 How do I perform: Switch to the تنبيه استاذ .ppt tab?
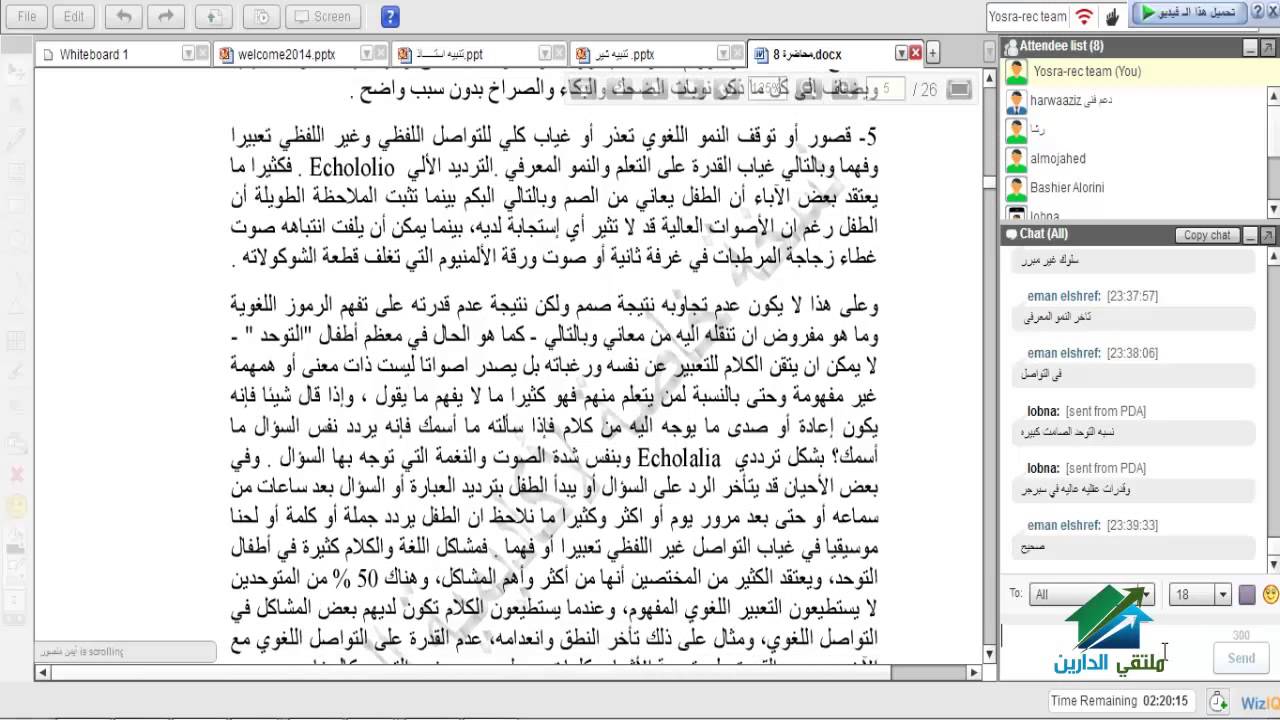[x=479, y=54]
